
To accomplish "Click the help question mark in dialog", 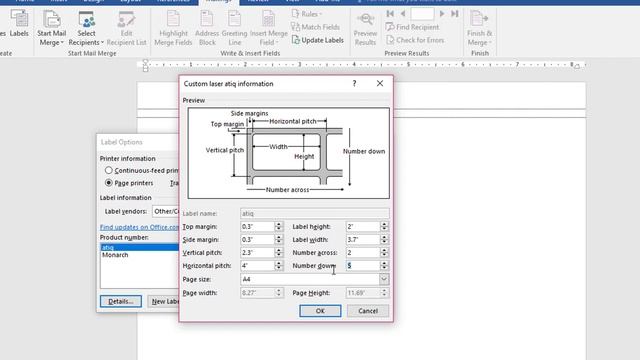I will pyautogui.click(x=354, y=83).
